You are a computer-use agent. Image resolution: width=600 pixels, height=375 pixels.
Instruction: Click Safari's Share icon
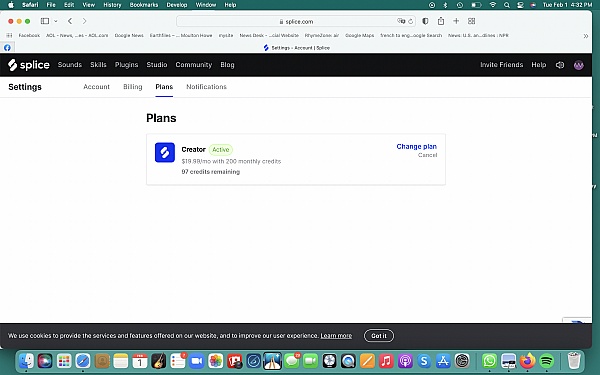click(x=441, y=21)
